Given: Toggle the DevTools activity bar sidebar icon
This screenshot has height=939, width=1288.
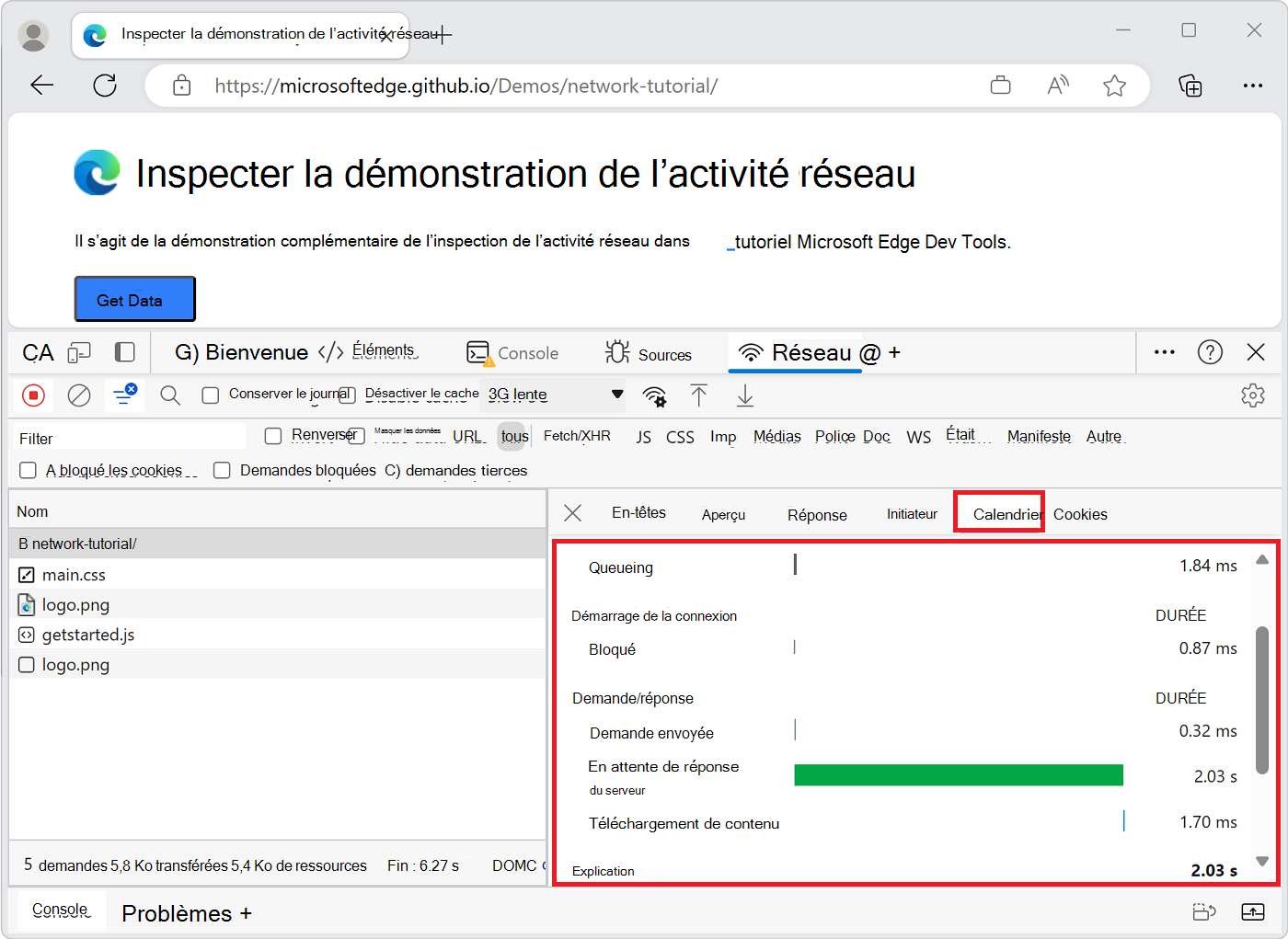Looking at the screenshot, I should (125, 352).
